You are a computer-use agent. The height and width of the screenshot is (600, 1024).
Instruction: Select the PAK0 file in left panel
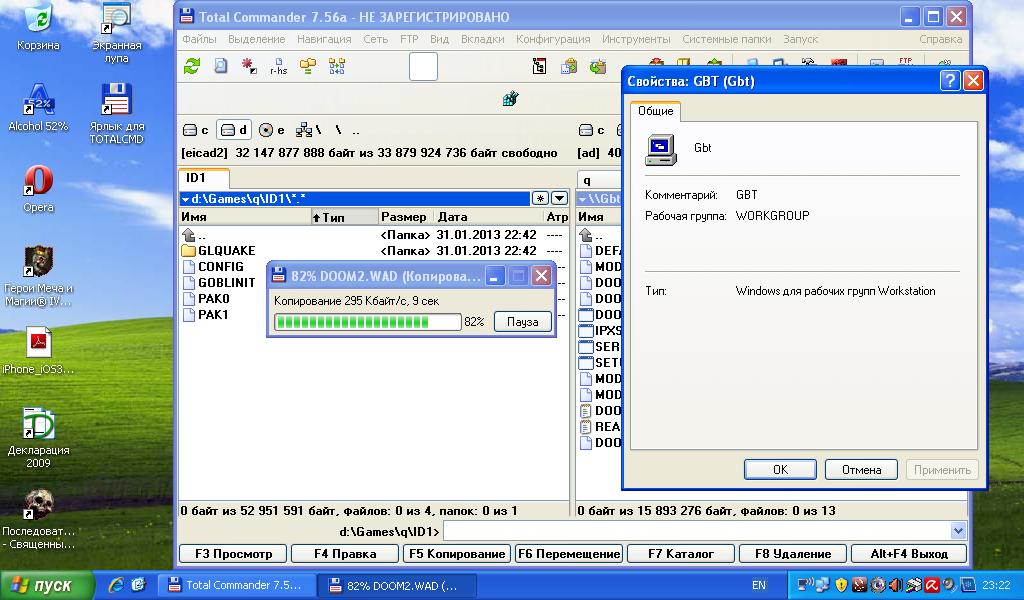(206, 298)
